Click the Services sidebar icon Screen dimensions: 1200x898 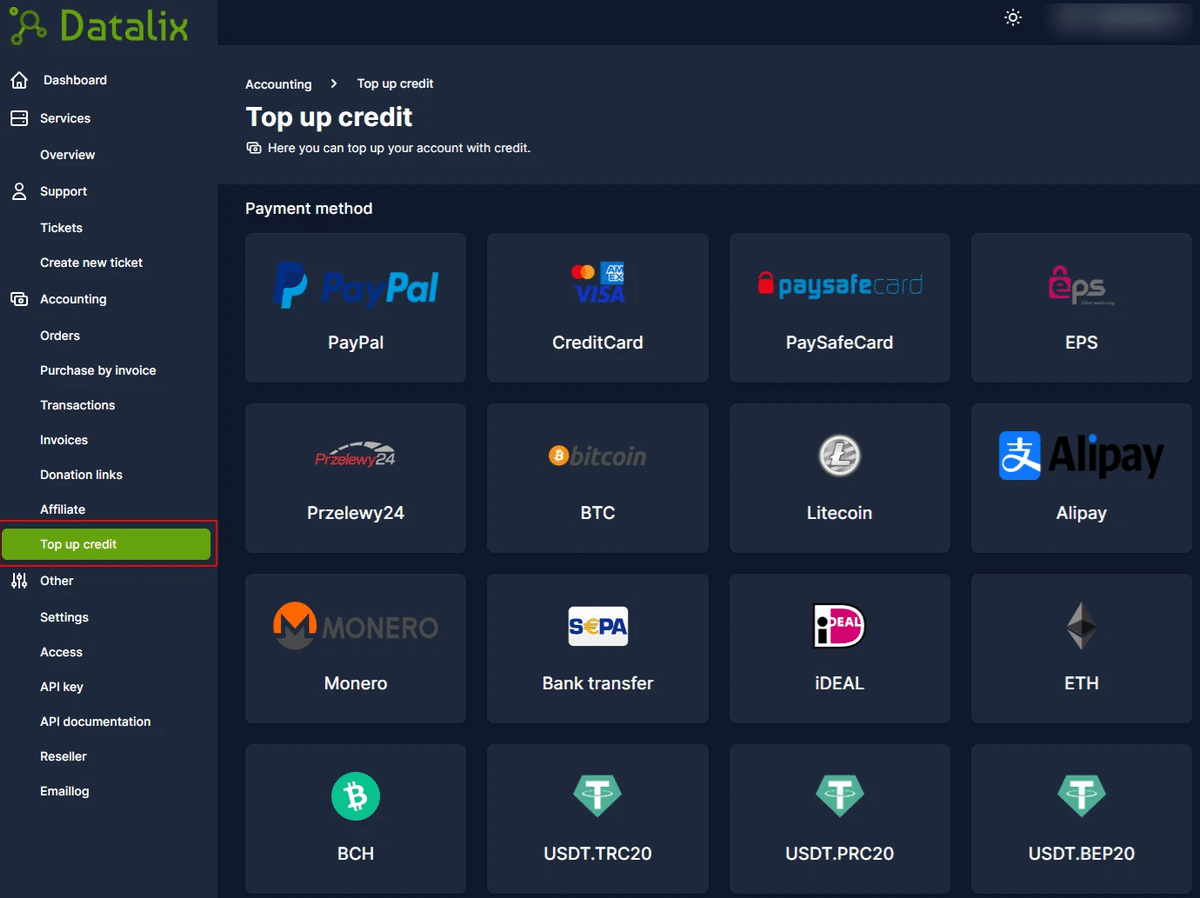coord(19,117)
